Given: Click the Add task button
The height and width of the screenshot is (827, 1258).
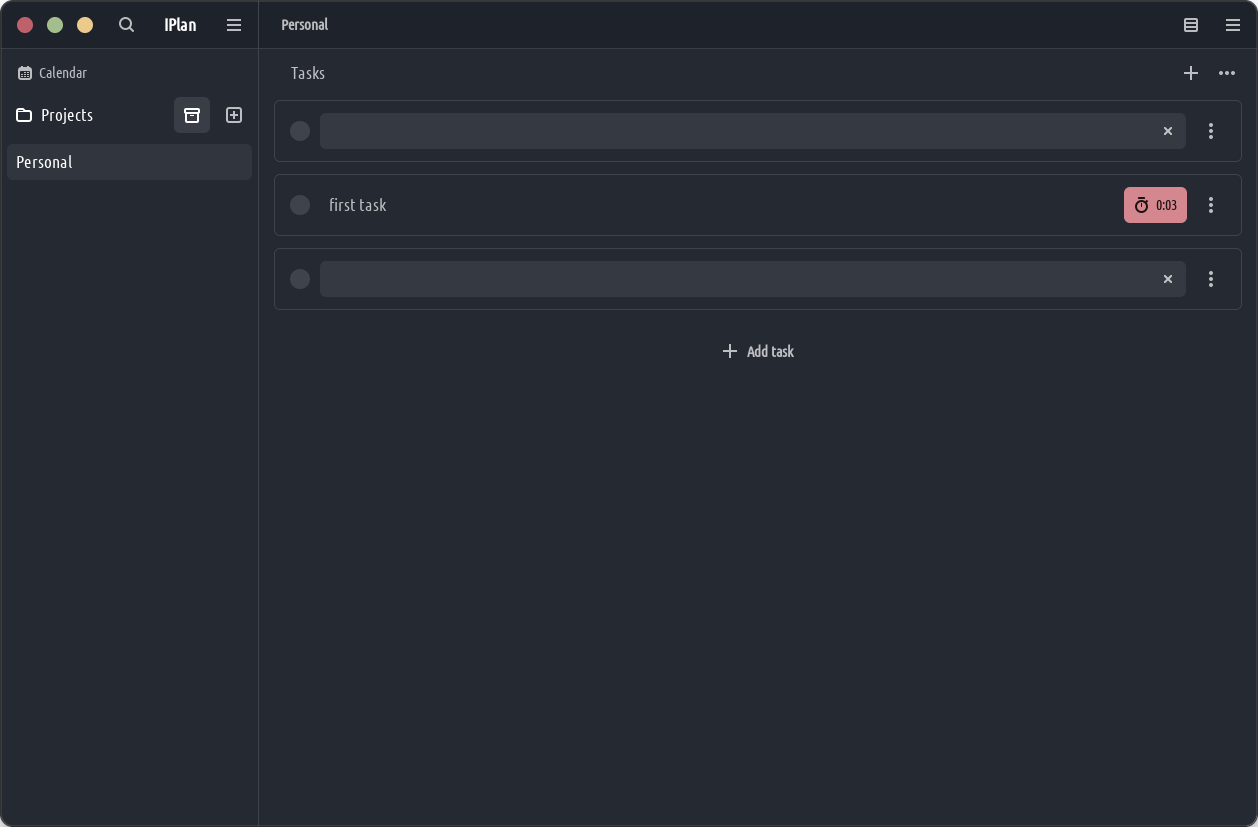Looking at the screenshot, I should coord(758,351).
